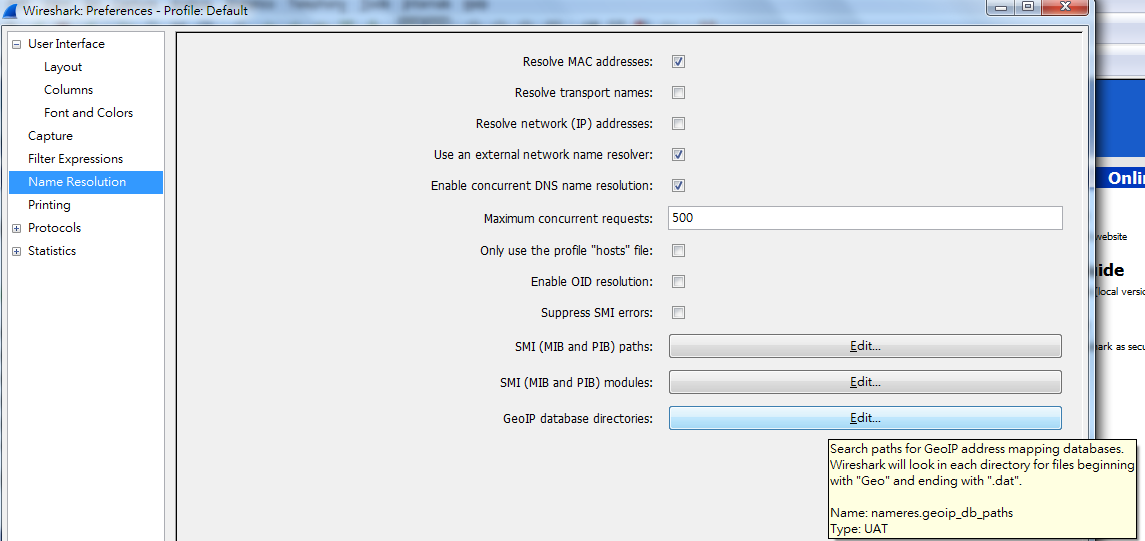Open Font and Colors preferences

tap(88, 113)
